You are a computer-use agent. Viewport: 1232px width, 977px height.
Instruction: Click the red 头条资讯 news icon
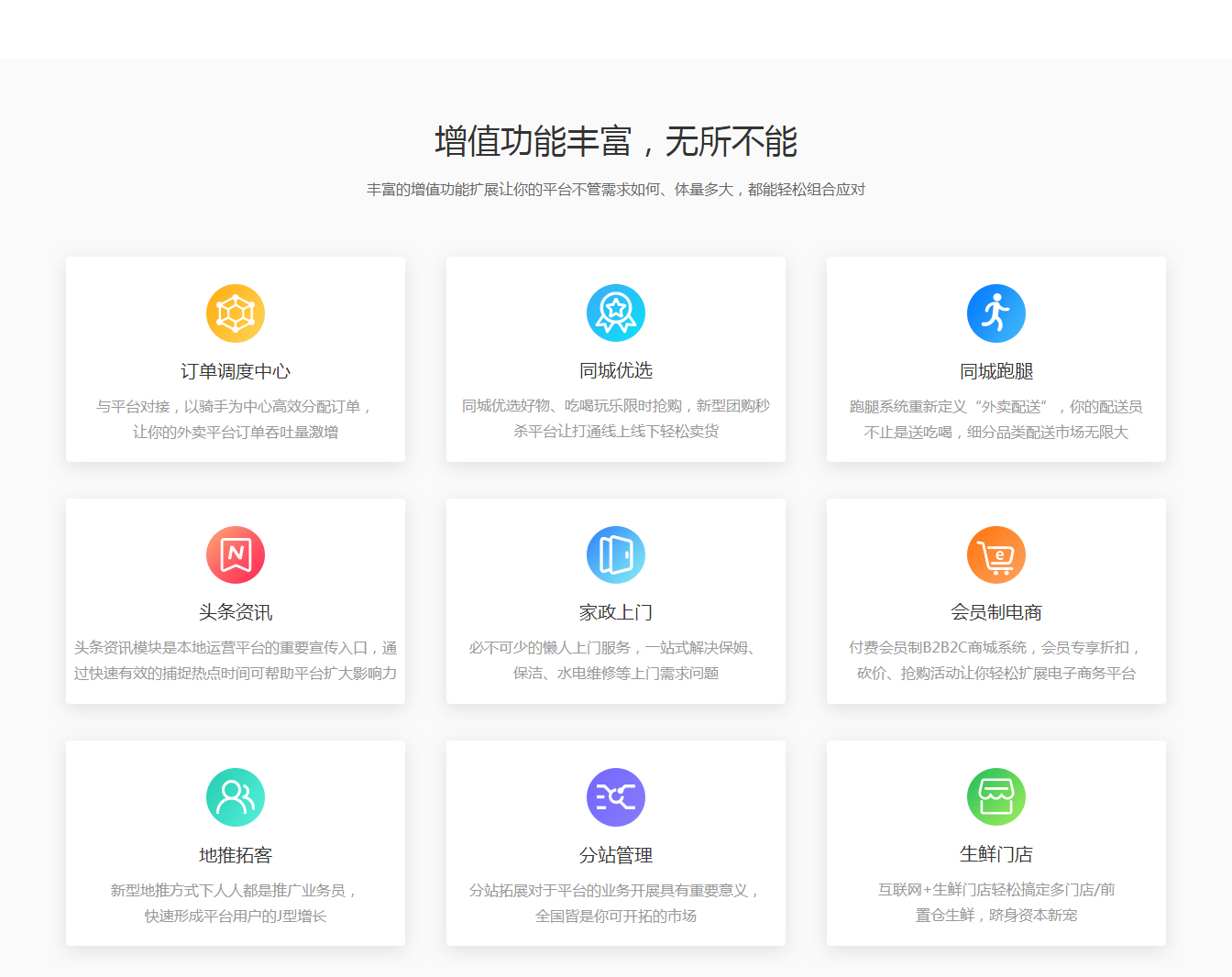click(236, 554)
